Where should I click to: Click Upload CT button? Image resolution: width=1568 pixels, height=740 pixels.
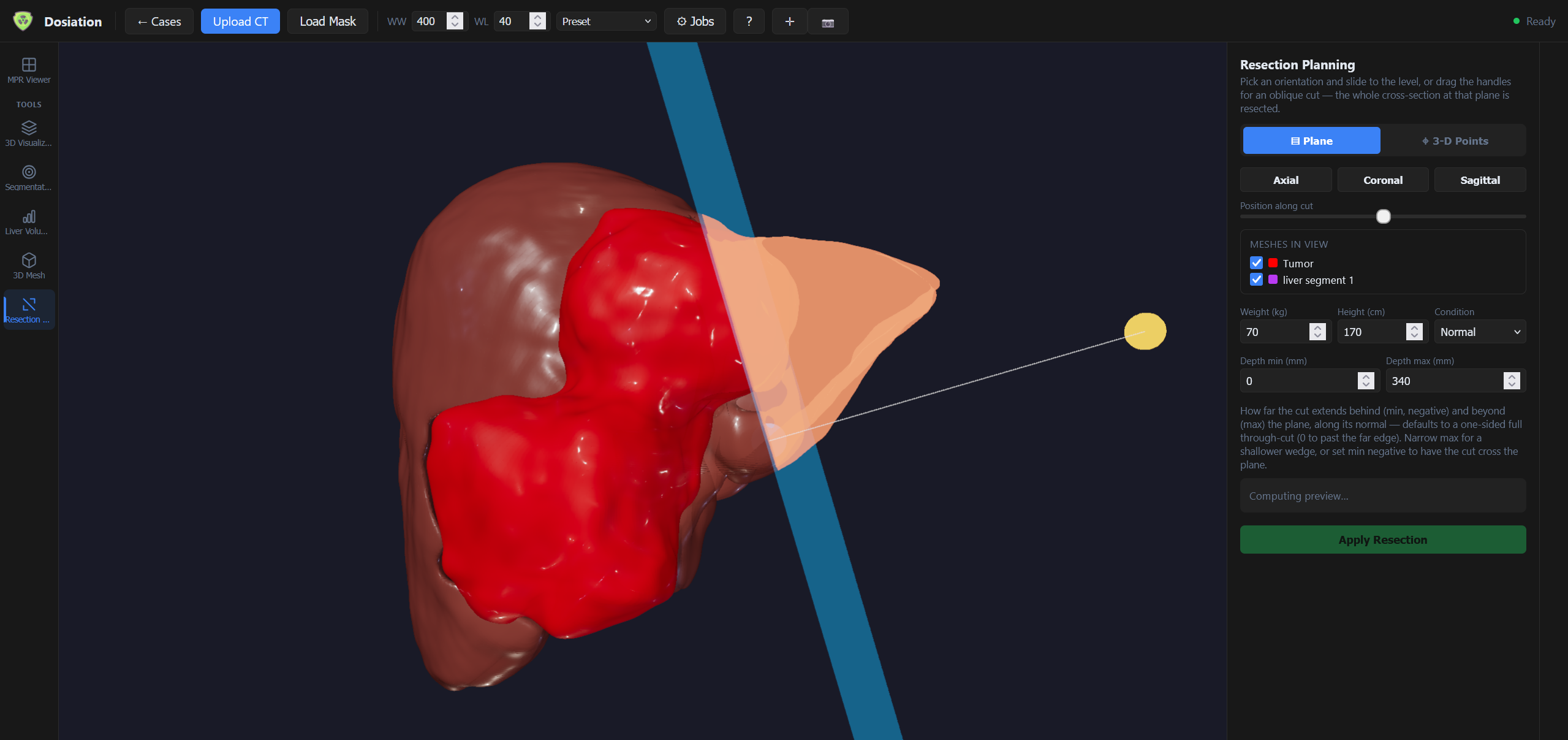240,21
